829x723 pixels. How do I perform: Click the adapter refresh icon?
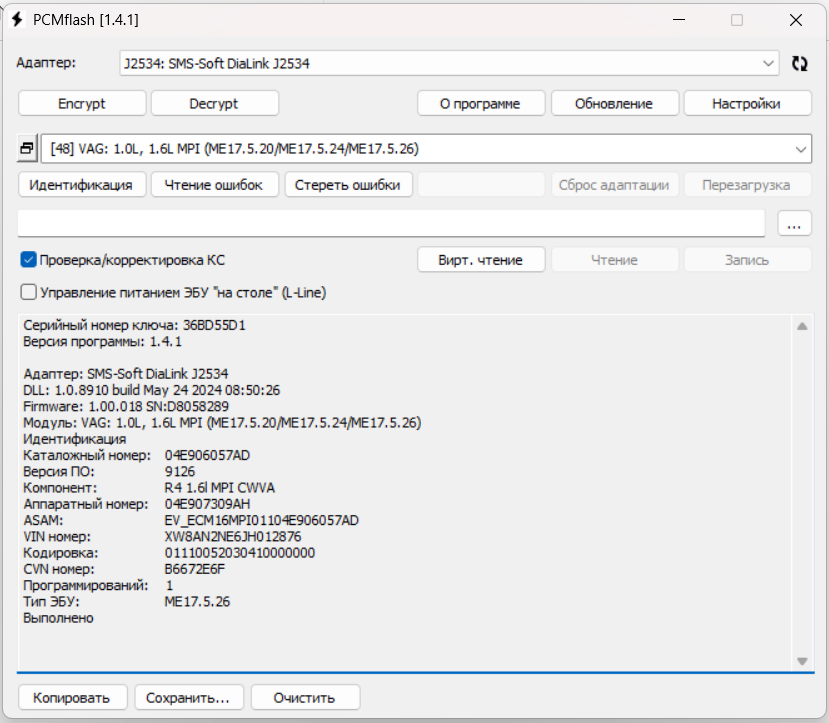tap(798, 62)
